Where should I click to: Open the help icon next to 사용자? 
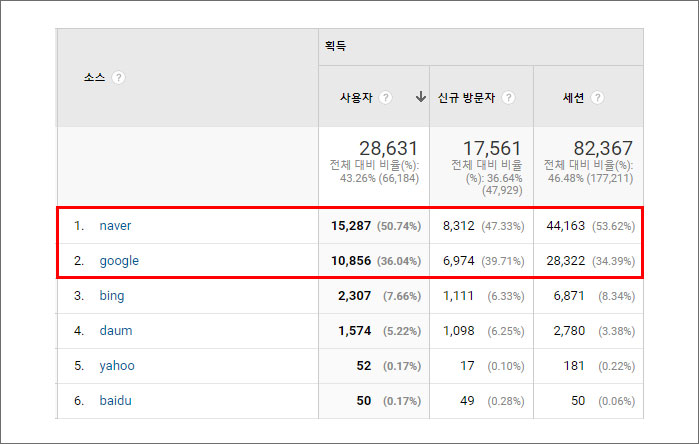click(386, 98)
